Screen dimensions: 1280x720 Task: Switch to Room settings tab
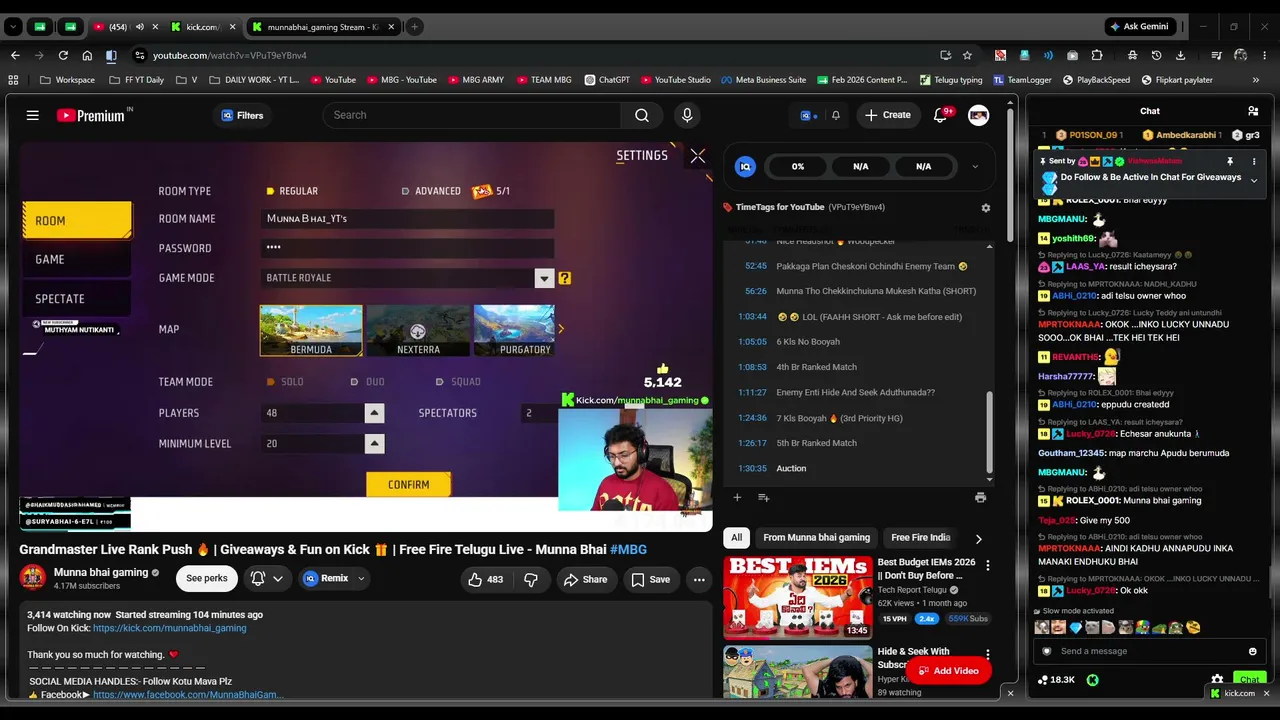77,221
